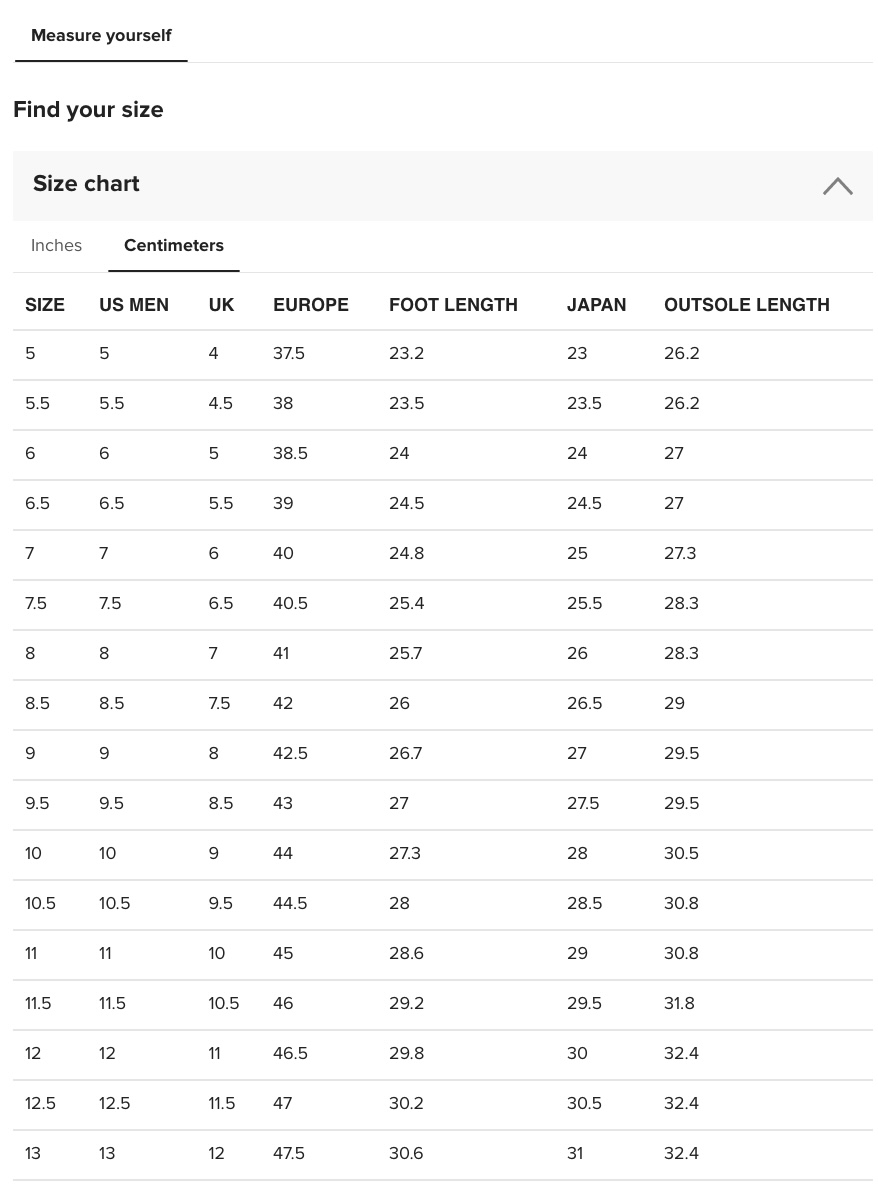Image resolution: width=878 pixels, height=1204 pixels.
Task: Click the Japan size 31 cell
Action: coord(575,1154)
